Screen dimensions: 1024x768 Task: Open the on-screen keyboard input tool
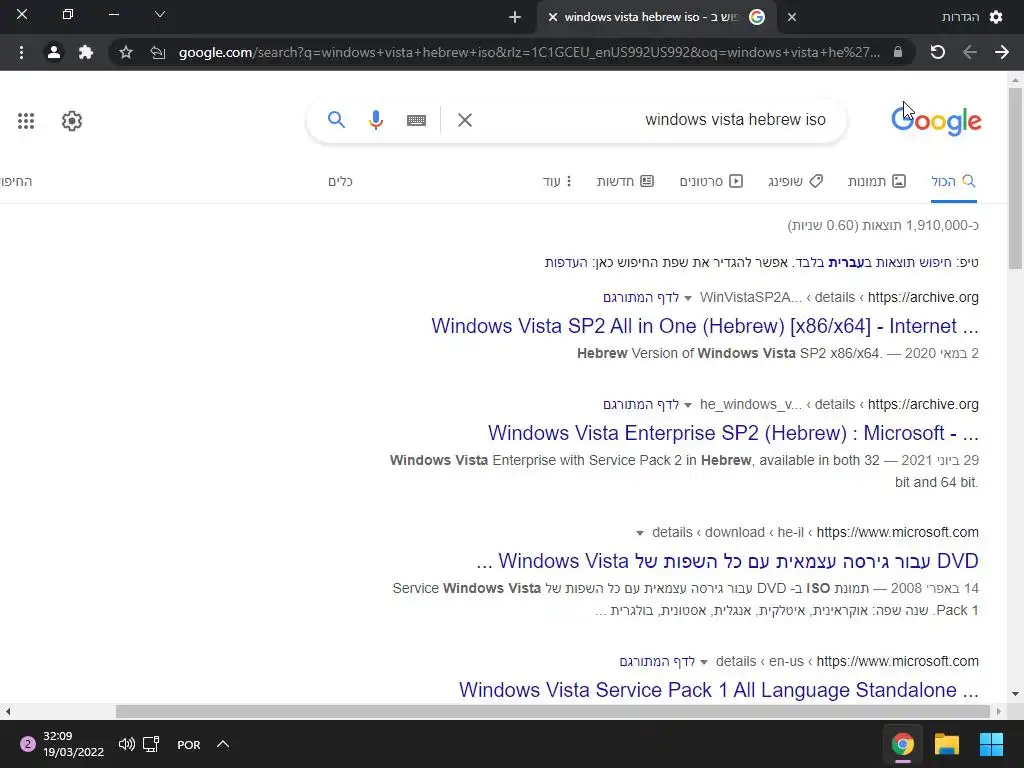[x=416, y=120]
